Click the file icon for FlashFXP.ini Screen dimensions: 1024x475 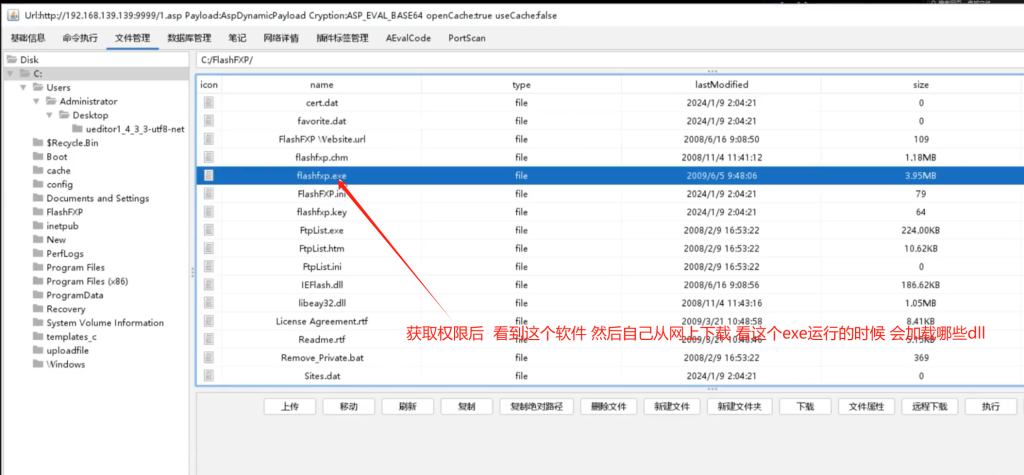click(209, 194)
